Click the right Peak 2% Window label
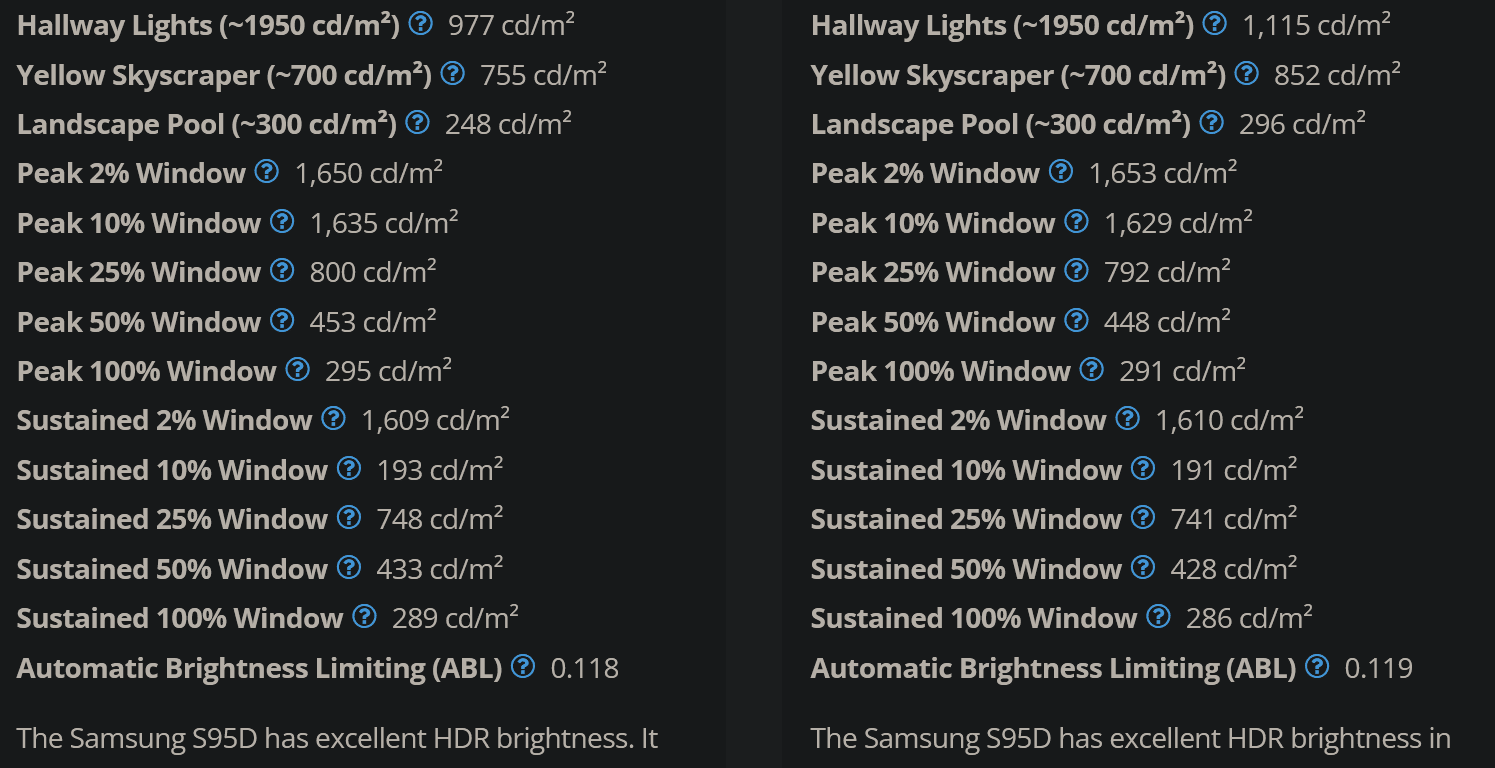This screenshot has width=1495, height=768. pos(925,173)
